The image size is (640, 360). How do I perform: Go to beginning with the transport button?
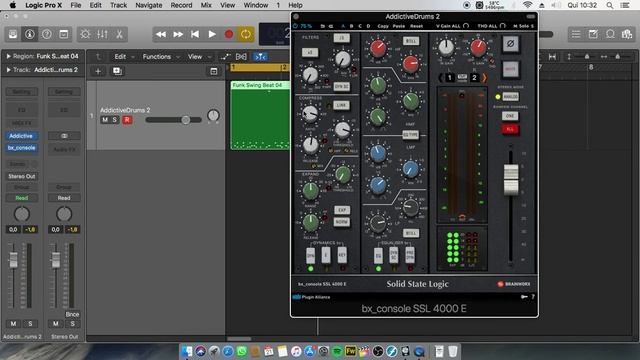tap(195, 34)
